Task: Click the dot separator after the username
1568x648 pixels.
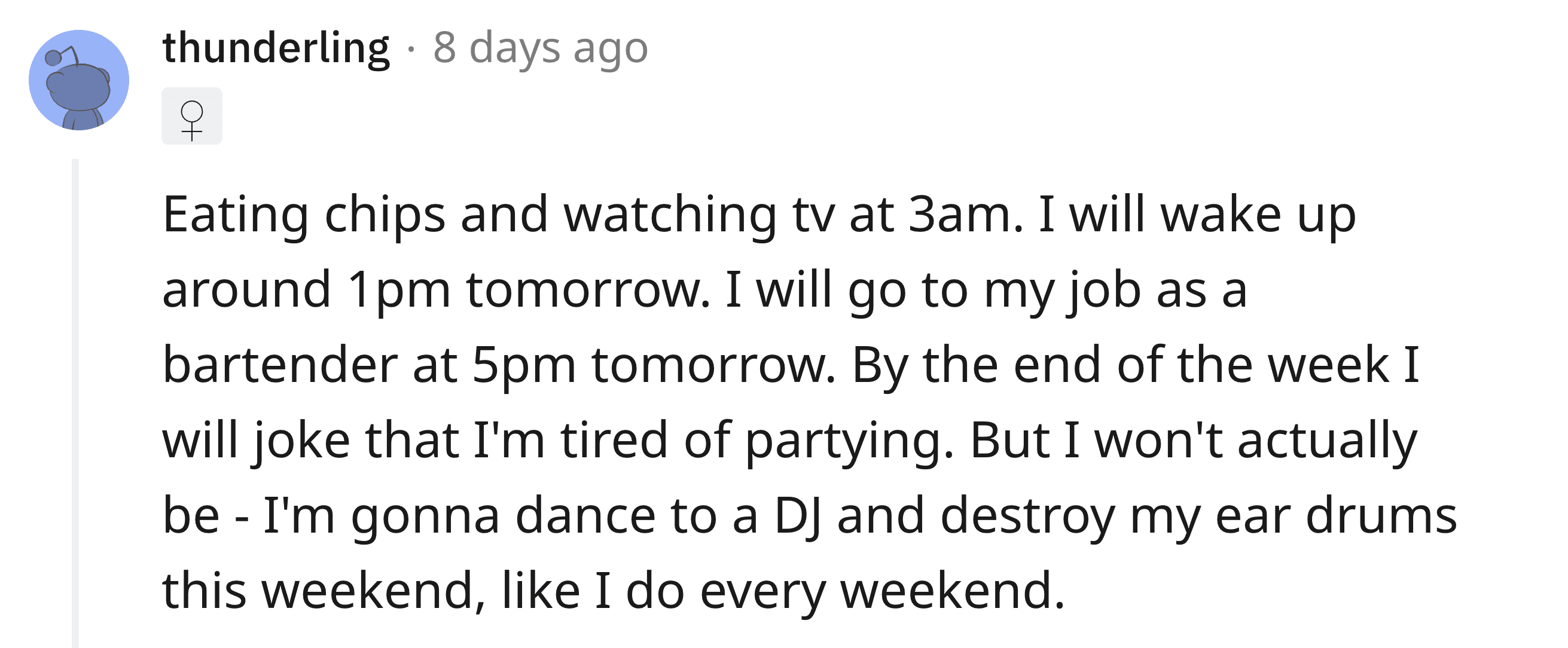Action: pyautogui.click(x=411, y=49)
